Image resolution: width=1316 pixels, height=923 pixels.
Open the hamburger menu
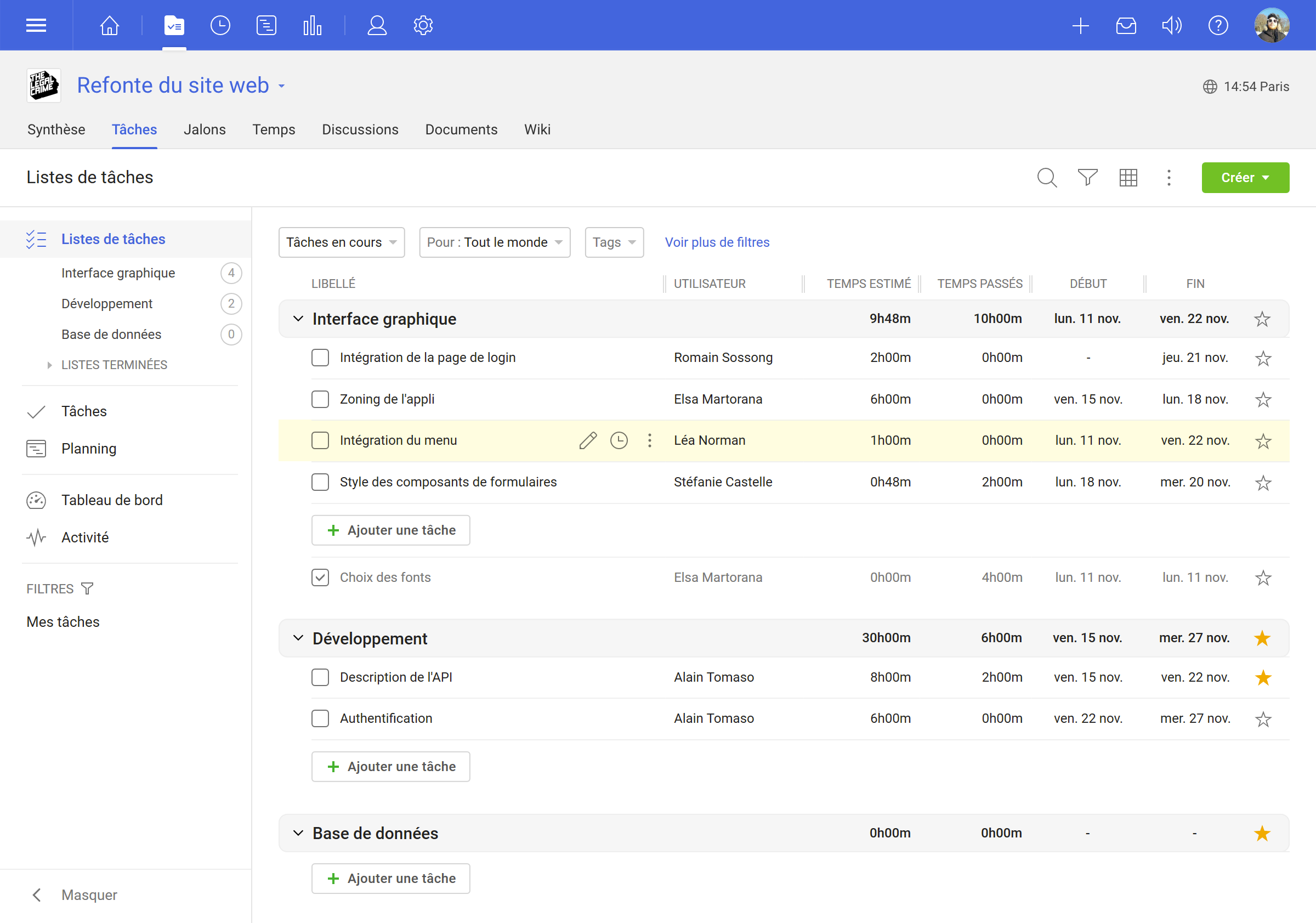pos(36,25)
